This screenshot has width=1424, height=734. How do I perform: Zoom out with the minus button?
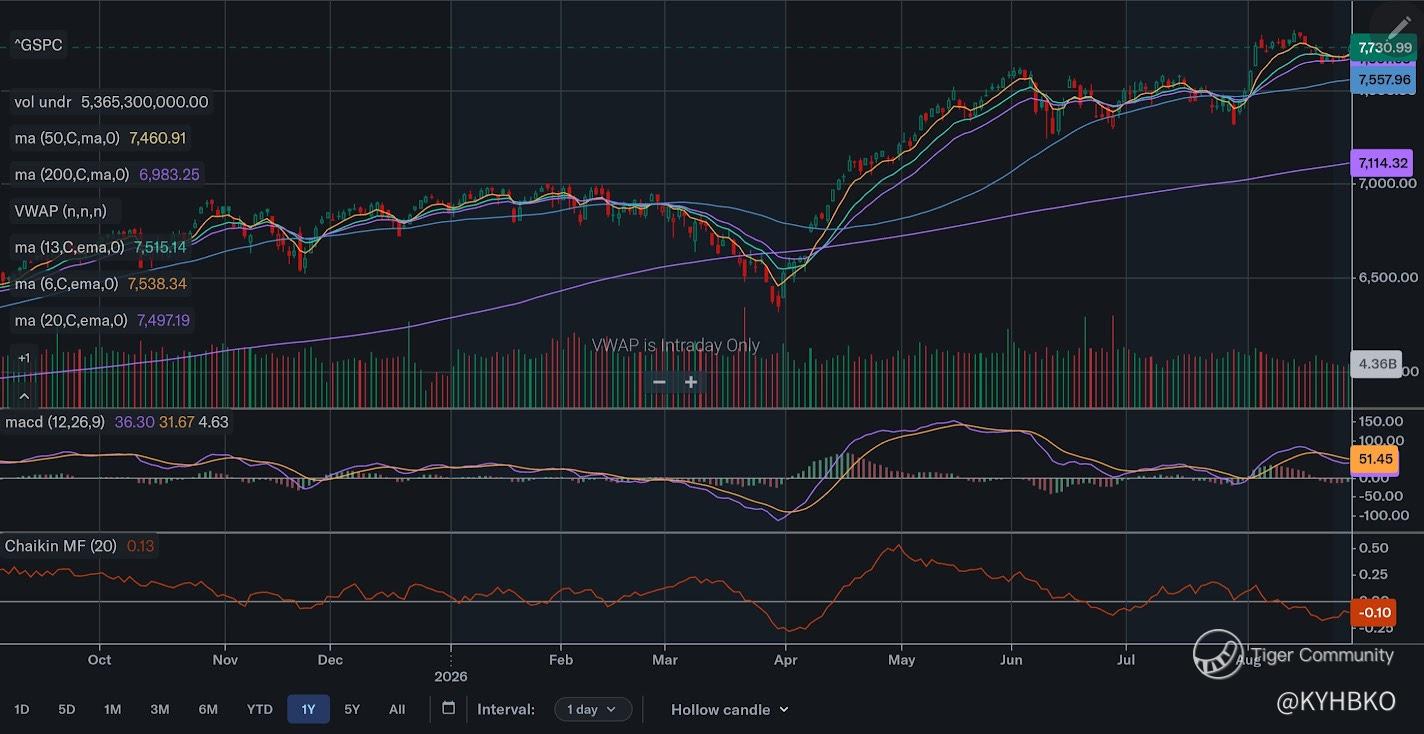[x=659, y=382]
